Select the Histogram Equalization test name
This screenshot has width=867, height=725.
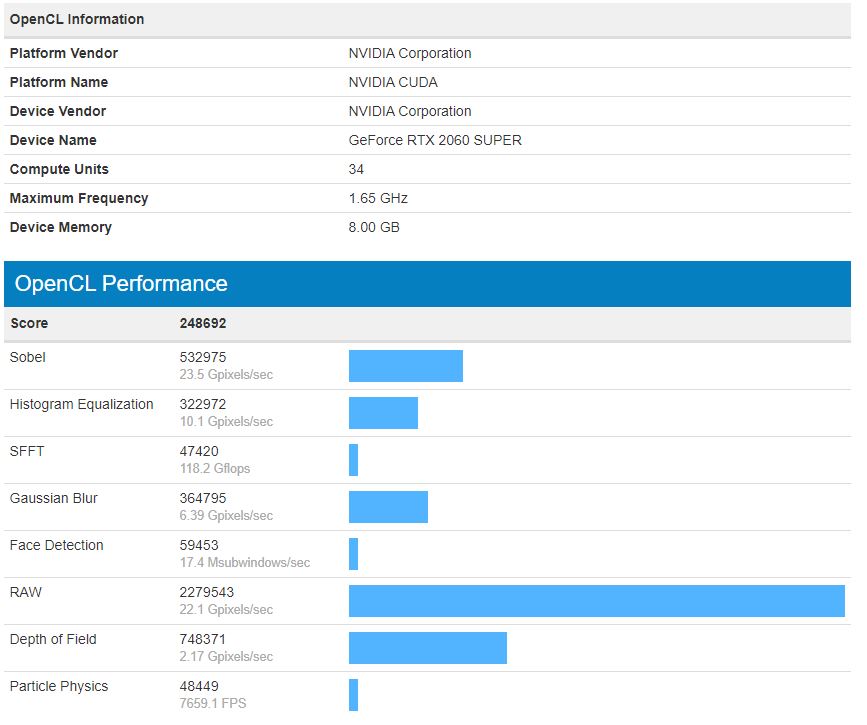[82, 404]
